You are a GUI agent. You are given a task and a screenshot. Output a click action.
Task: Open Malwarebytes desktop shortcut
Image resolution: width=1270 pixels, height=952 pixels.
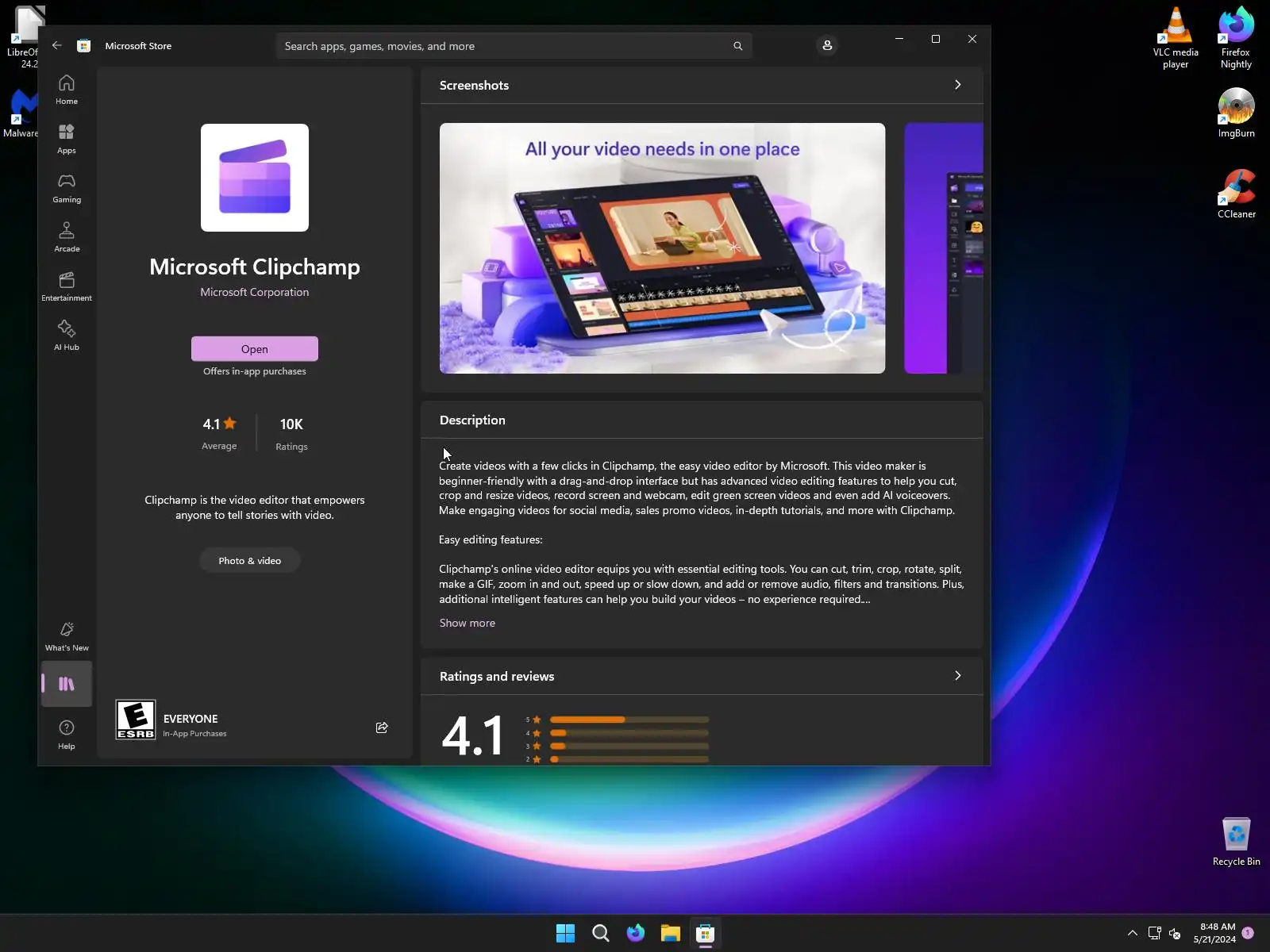point(21,113)
